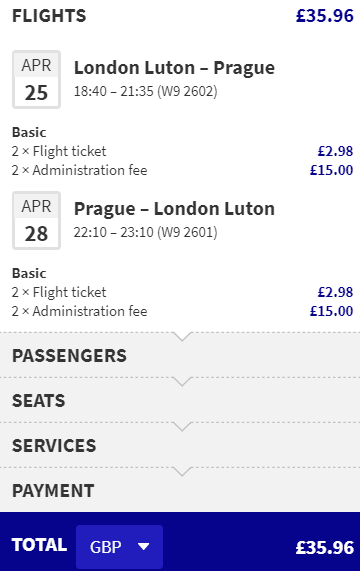Click the return Flight ticket £2.98 price
360x571 pixels.
335,292
